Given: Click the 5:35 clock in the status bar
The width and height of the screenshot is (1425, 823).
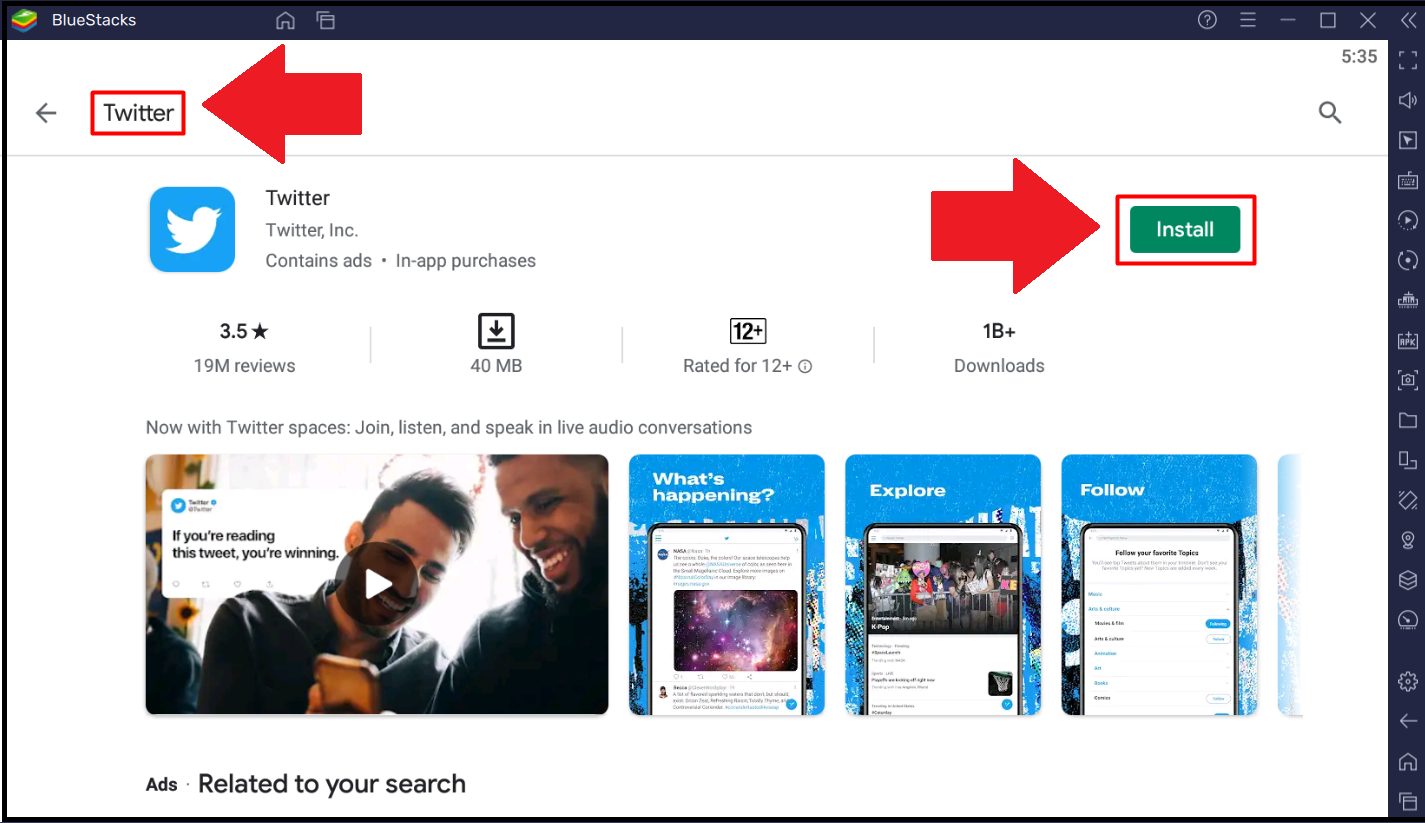Looking at the screenshot, I should coord(1359,57).
